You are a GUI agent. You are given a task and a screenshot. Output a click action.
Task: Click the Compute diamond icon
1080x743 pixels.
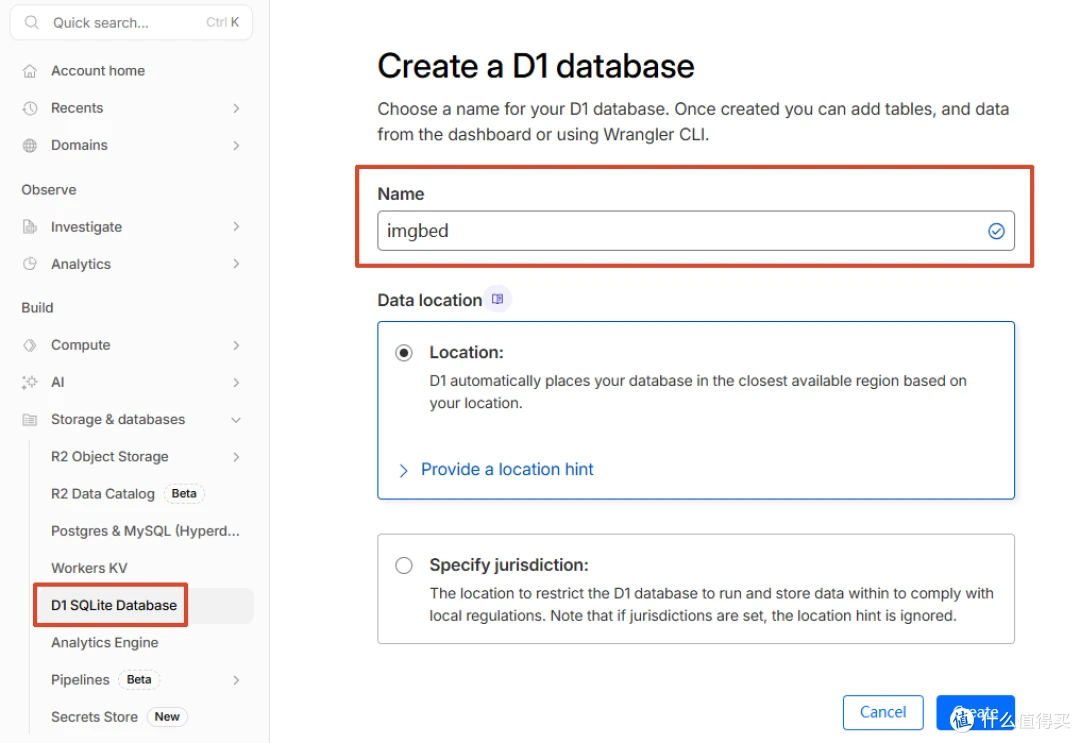tap(30, 345)
